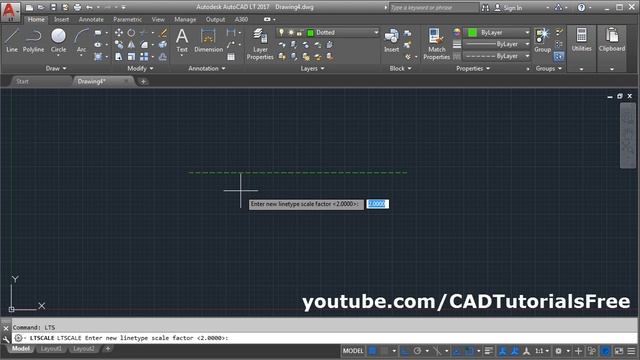Switch to Layout1 tab

pyautogui.click(x=51, y=349)
